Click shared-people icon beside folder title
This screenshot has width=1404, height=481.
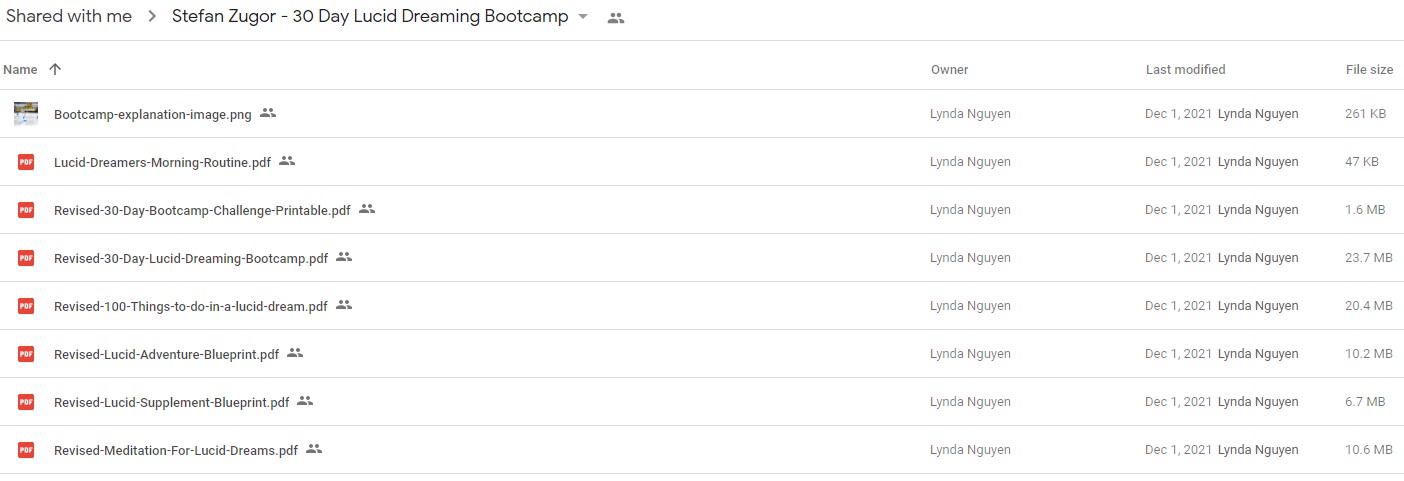click(616, 18)
